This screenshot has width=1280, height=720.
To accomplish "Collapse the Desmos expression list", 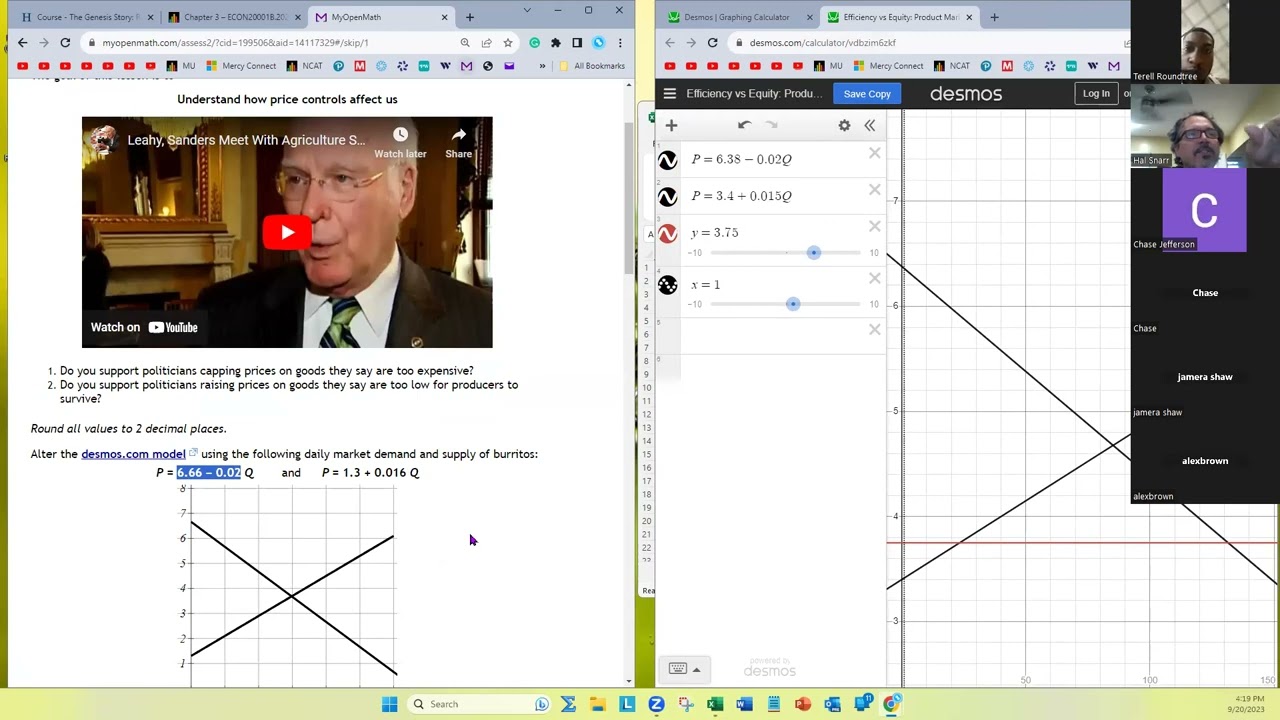I will [x=870, y=125].
